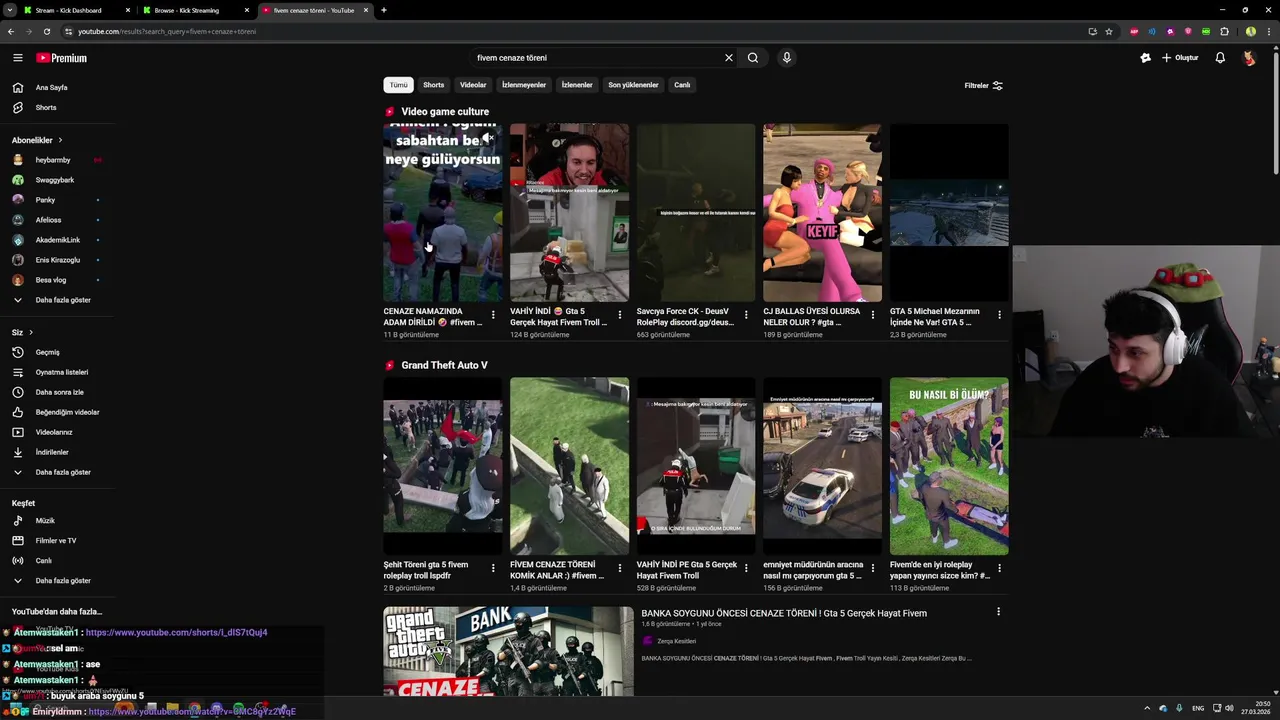Open the browser tab search dropdown arrow
Viewport: 1280px width, 720px height.
click(x=9, y=10)
